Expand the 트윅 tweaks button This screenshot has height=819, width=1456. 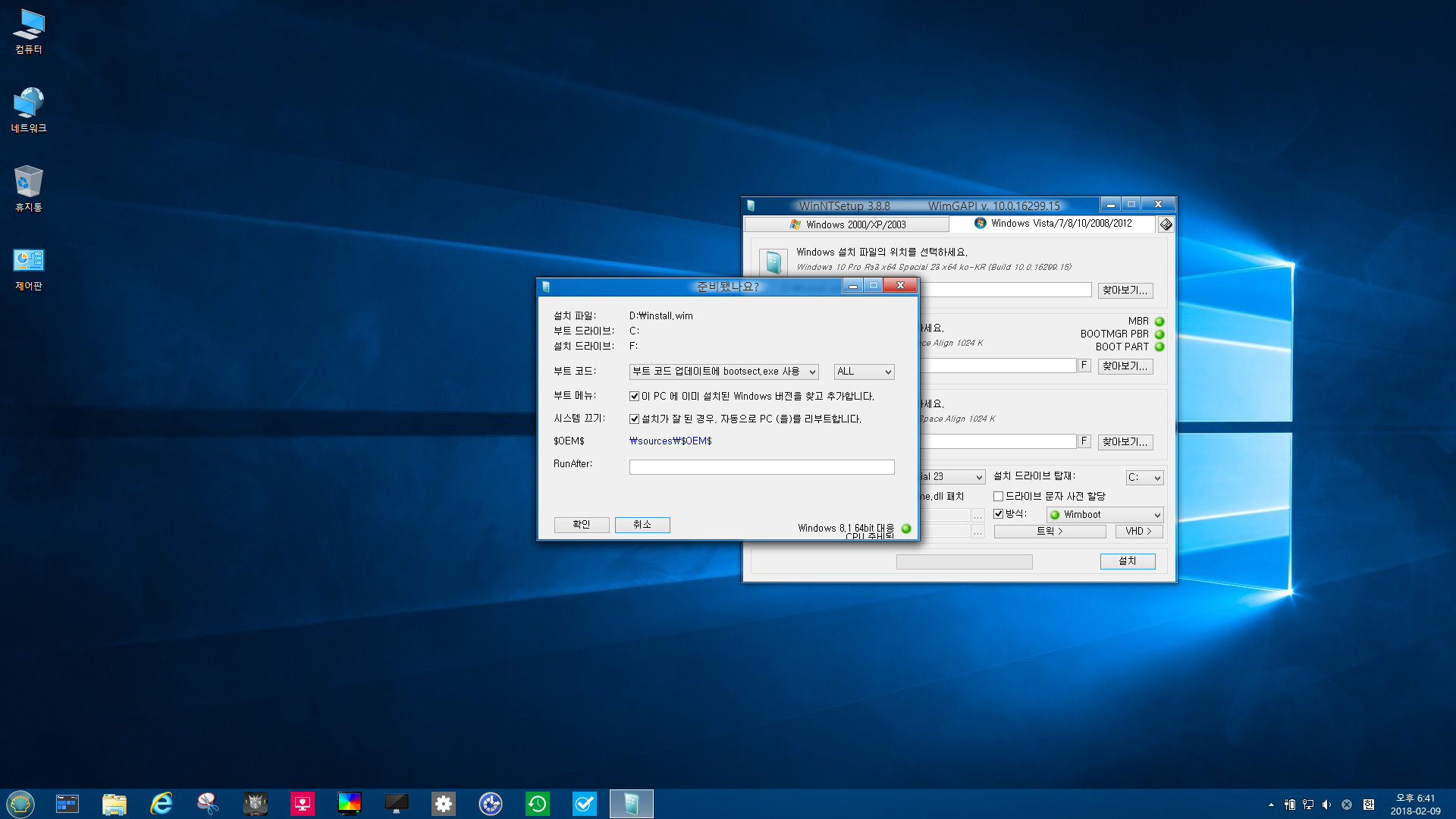(1050, 532)
